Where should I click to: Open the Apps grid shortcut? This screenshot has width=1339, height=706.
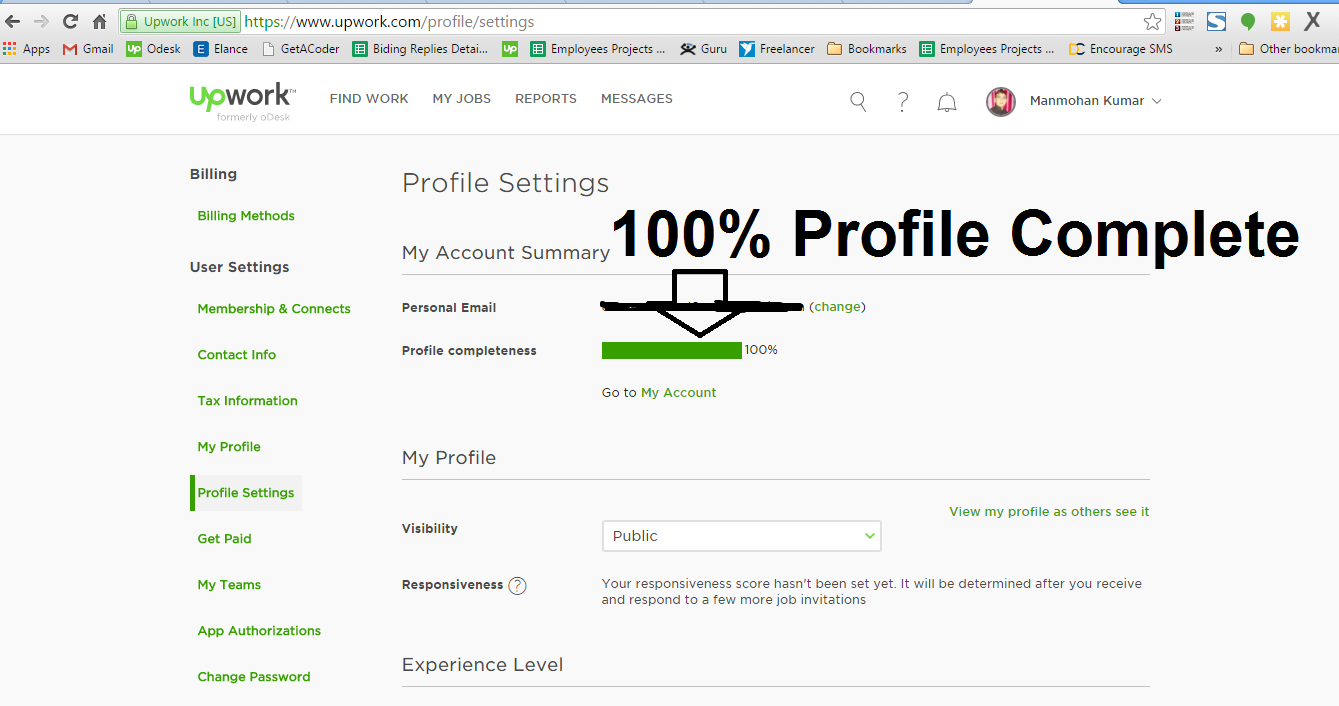click(27, 49)
